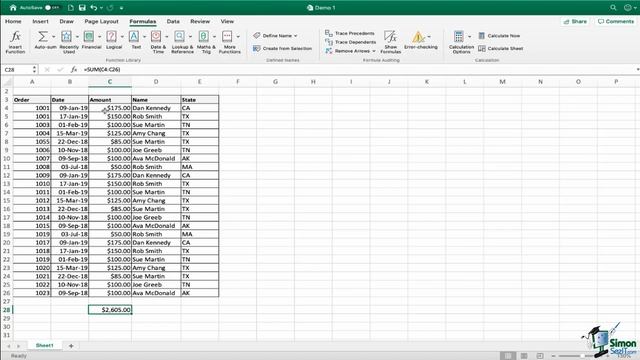
Task: Open the More Functions icon
Action: point(227,37)
